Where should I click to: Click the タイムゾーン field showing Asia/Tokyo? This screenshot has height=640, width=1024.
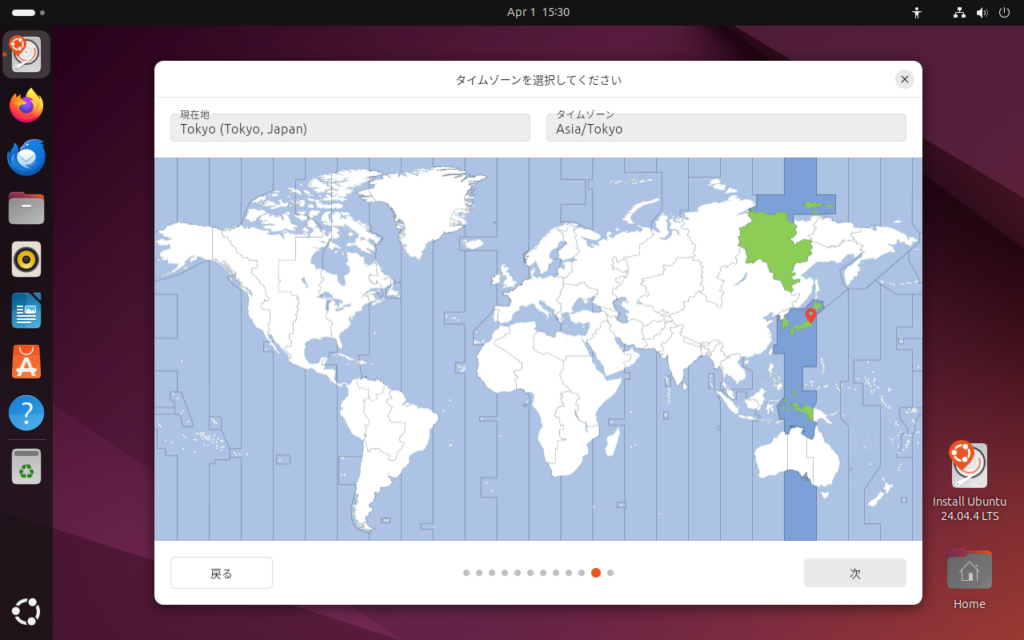coord(726,127)
